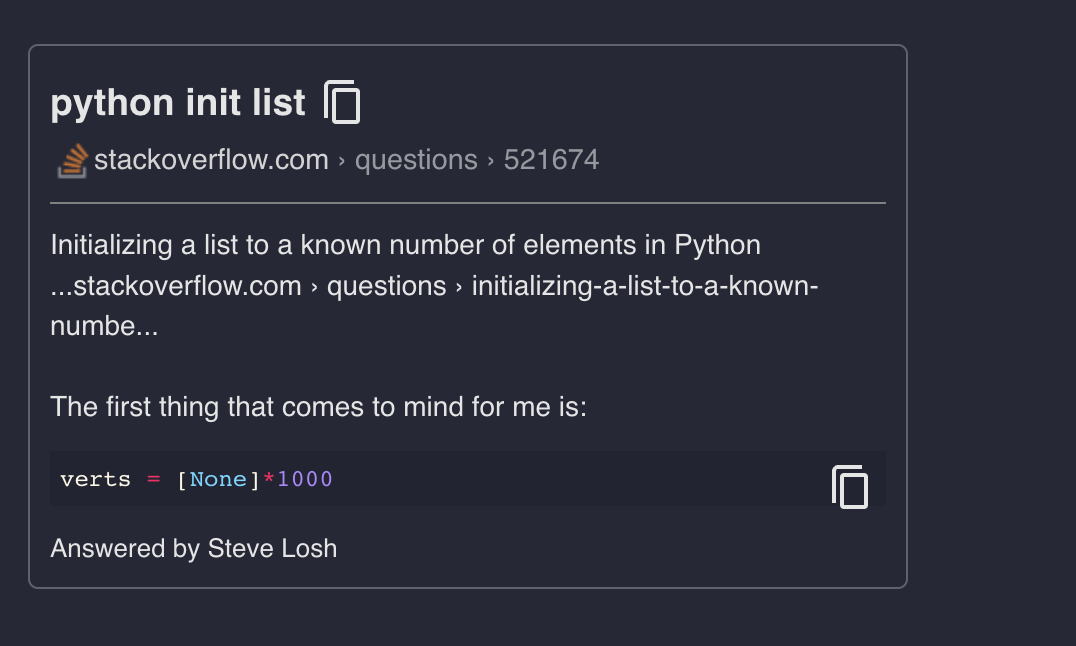Click the 'None' keyword in the code
The width and height of the screenshot is (1076, 646).
click(218, 479)
